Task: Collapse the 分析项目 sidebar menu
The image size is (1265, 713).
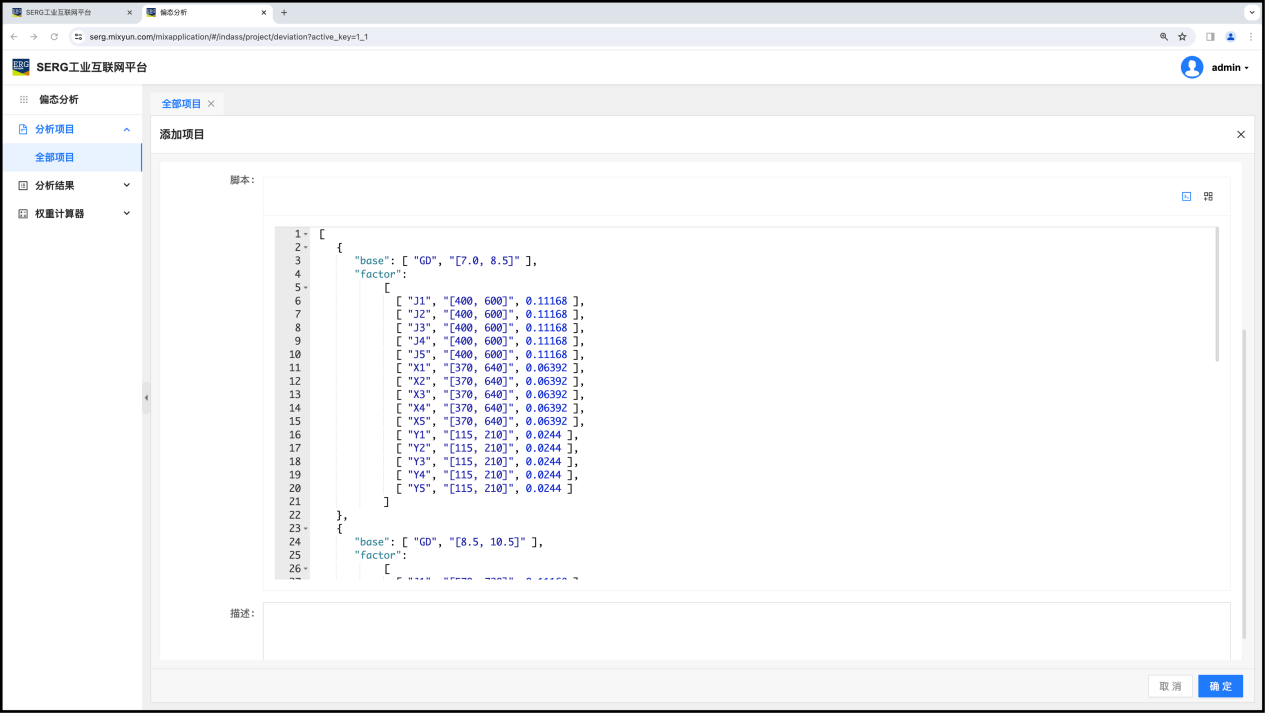Action: pyautogui.click(x=126, y=129)
